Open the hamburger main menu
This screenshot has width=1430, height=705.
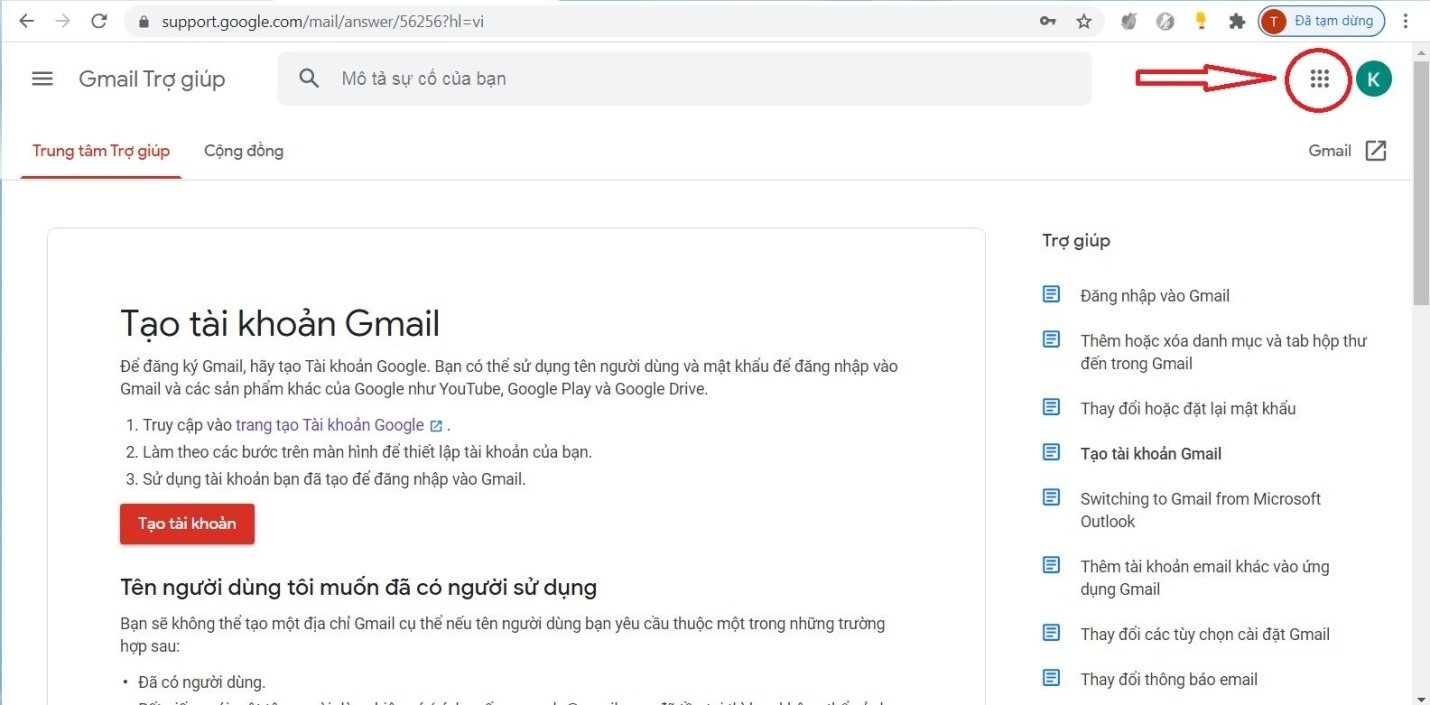click(42, 79)
